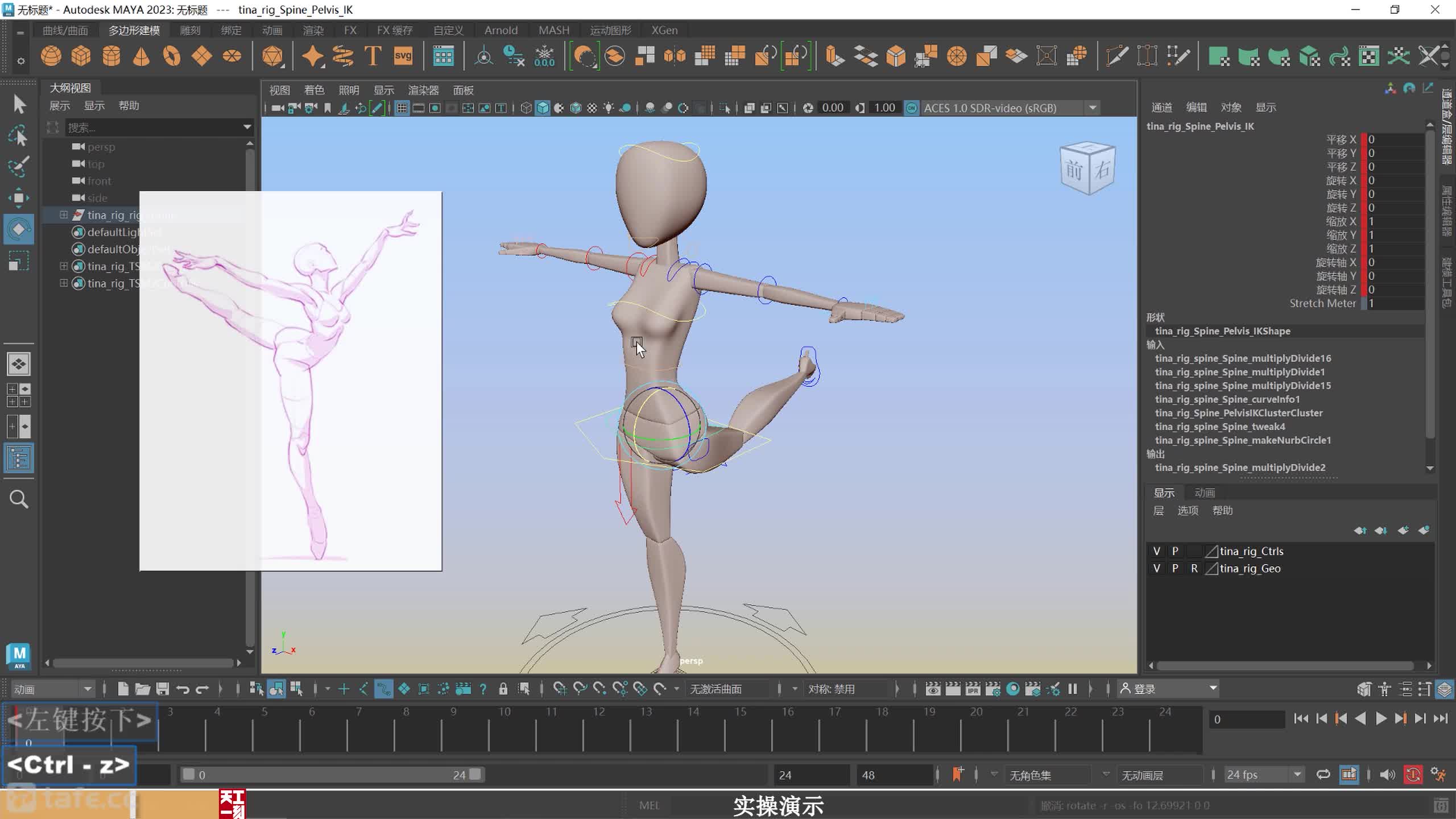Click tina_rig_Spine_Pelvis_IKShape node name
Viewport: 1456px width, 819px height.
coord(1223,331)
